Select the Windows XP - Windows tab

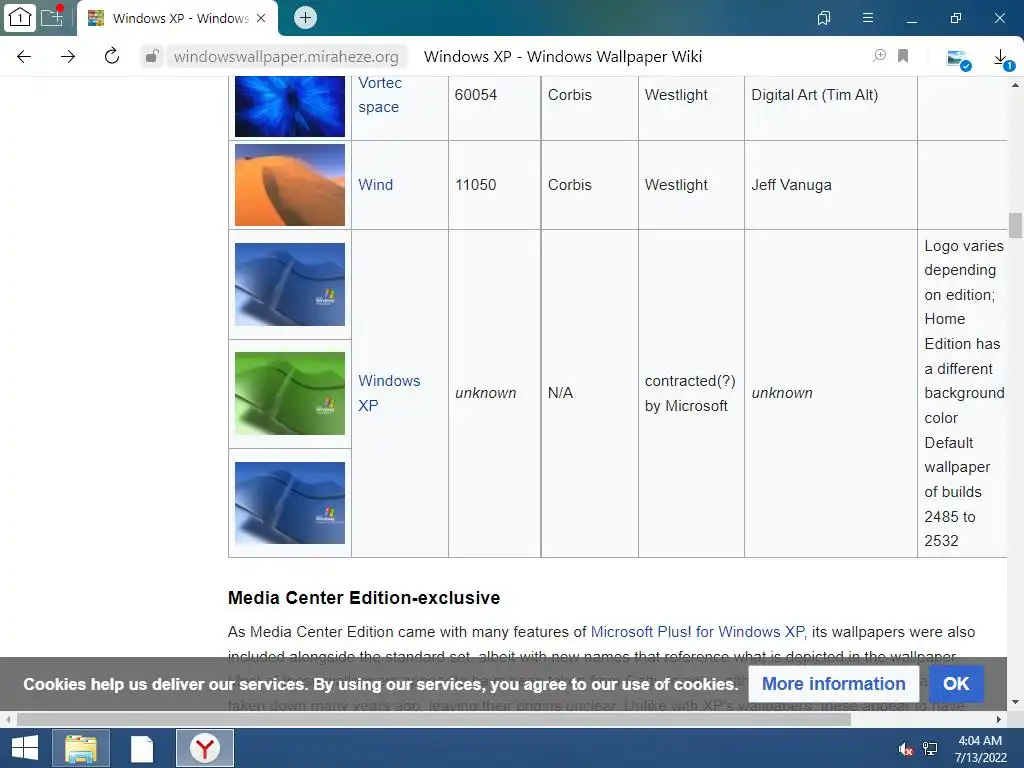pyautogui.click(x=178, y=18)
